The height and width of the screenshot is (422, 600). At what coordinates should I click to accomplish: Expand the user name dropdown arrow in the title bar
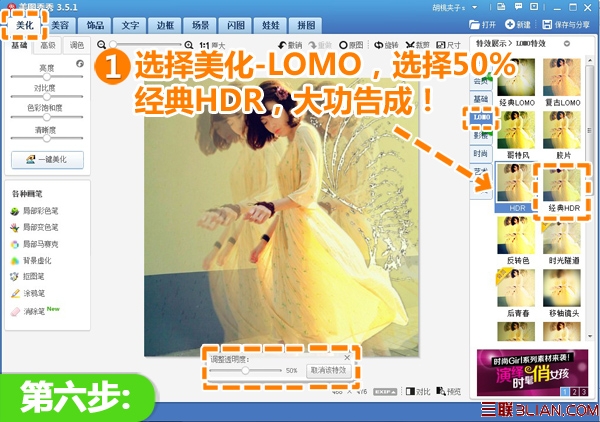pyautogui.click(x=474, y=7)
